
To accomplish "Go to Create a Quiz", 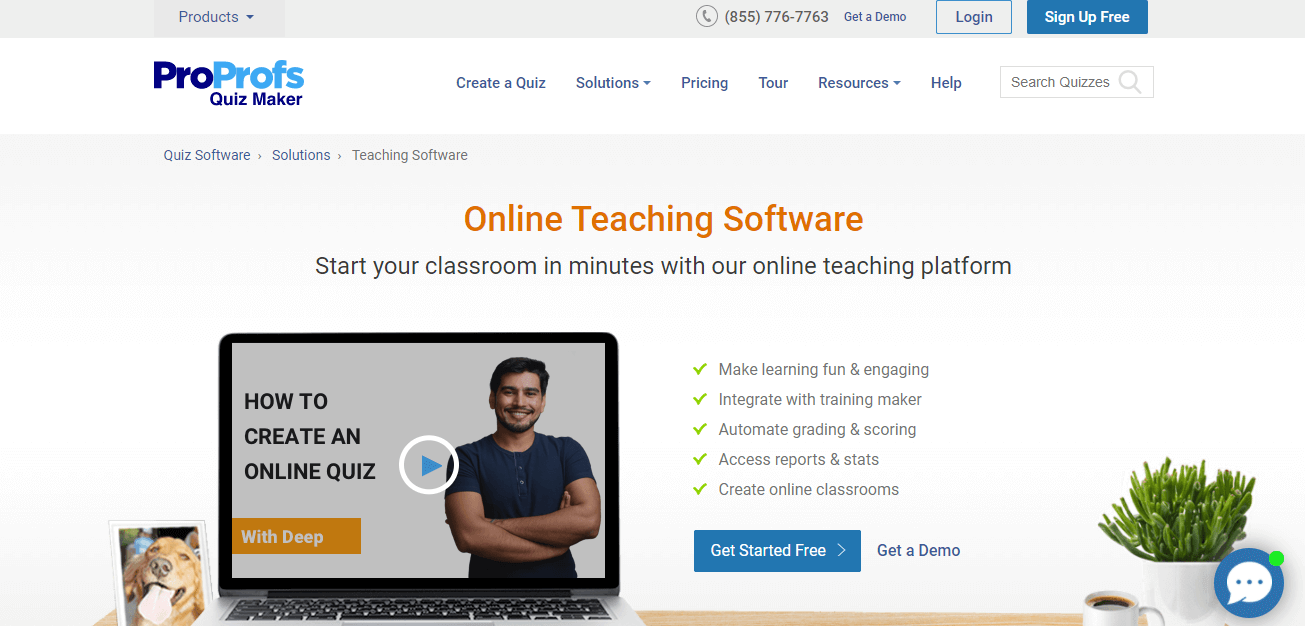I will 501,83.
